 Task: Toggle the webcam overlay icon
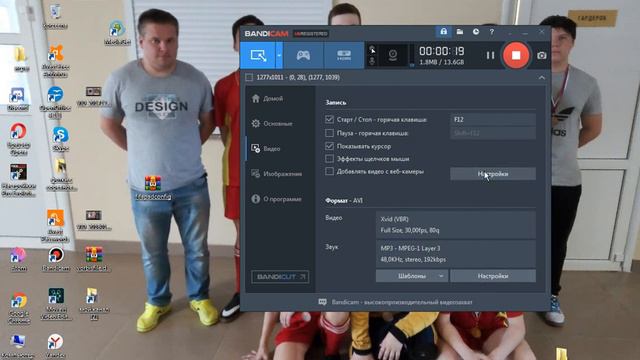pyautogui.click(x=393, y=55)
